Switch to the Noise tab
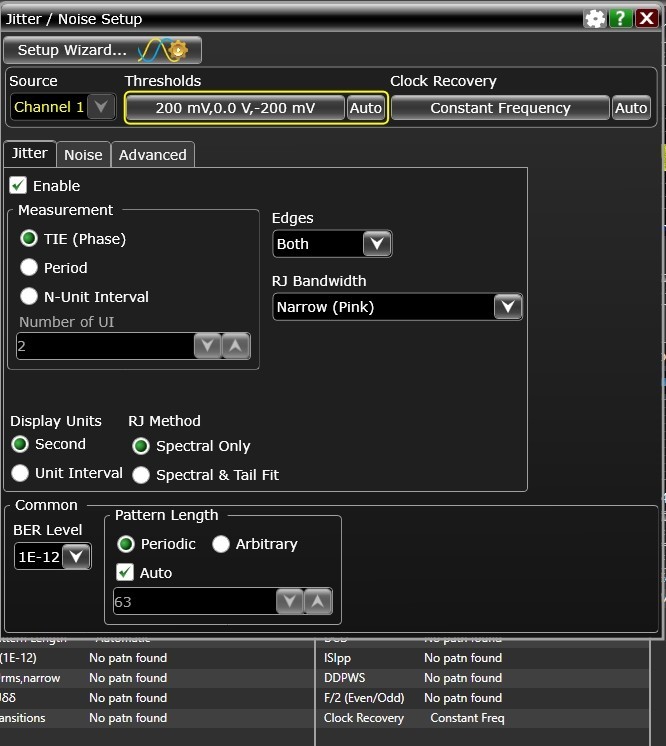Viewport: 666px width, 746px height. click(x=83, y=155)
